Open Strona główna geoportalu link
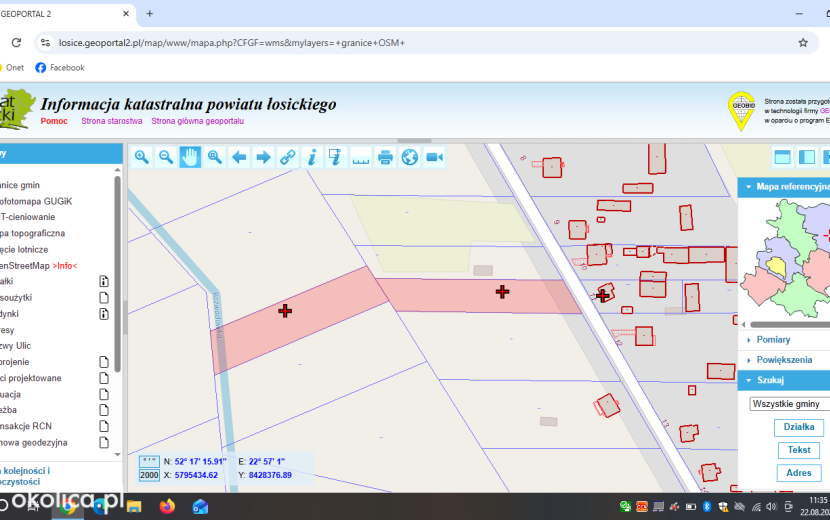Screen dimensions: 830x520 tap(197, 121)
